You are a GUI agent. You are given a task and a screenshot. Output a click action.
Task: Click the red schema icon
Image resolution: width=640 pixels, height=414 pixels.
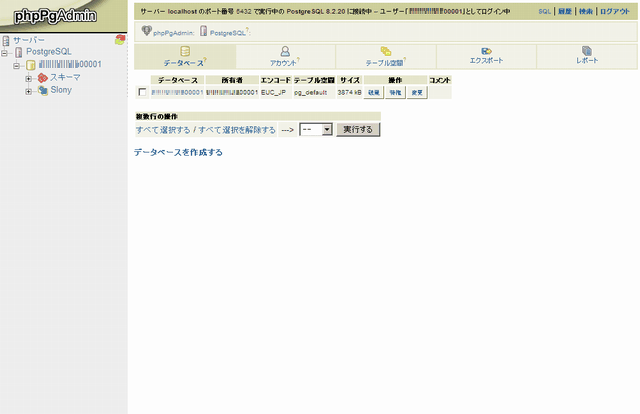tap(42, 78)
